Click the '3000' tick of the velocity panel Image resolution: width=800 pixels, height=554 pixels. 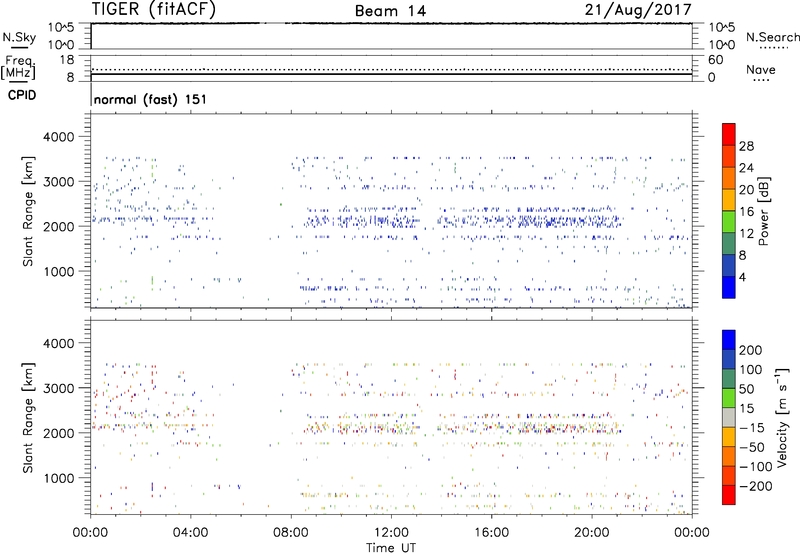point(59,388)
